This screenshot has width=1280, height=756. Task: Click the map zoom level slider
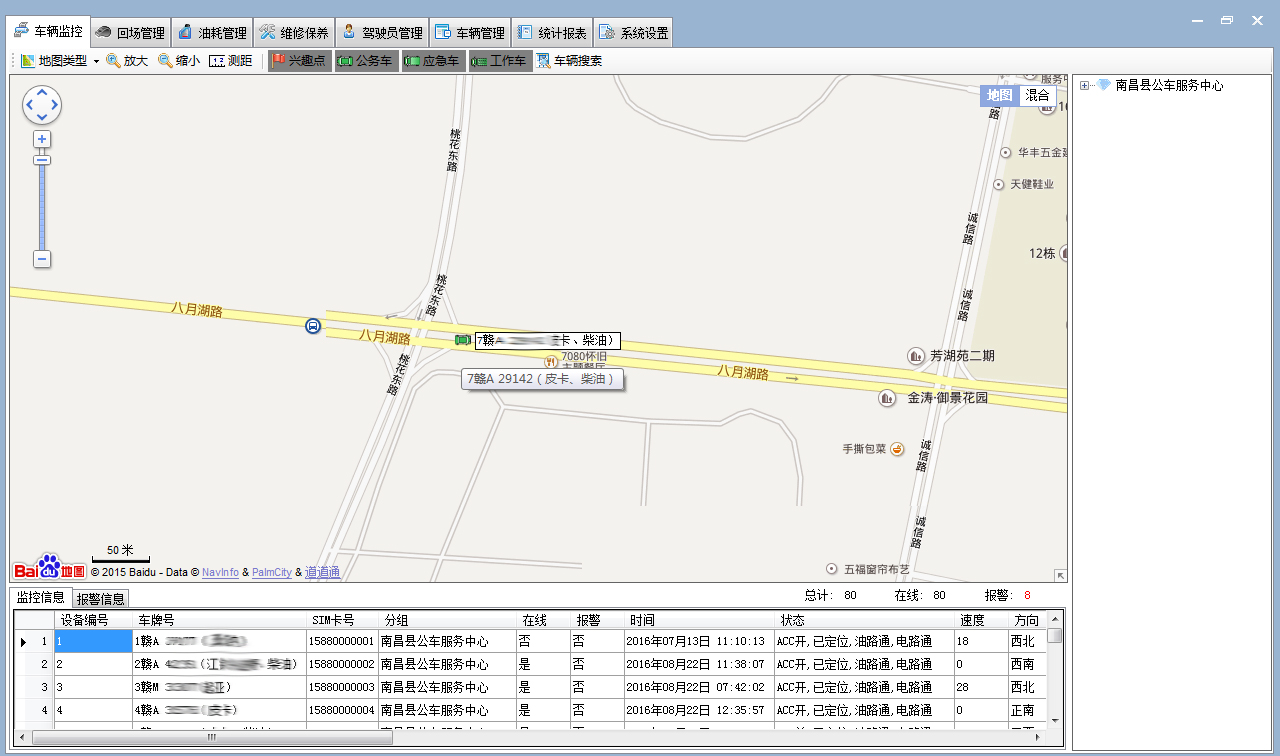click(x=42, y=205)
